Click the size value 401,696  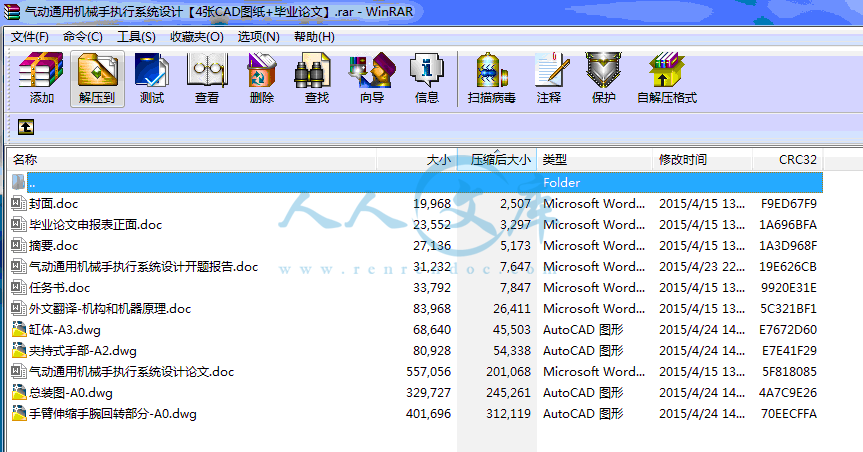(429, 413)
